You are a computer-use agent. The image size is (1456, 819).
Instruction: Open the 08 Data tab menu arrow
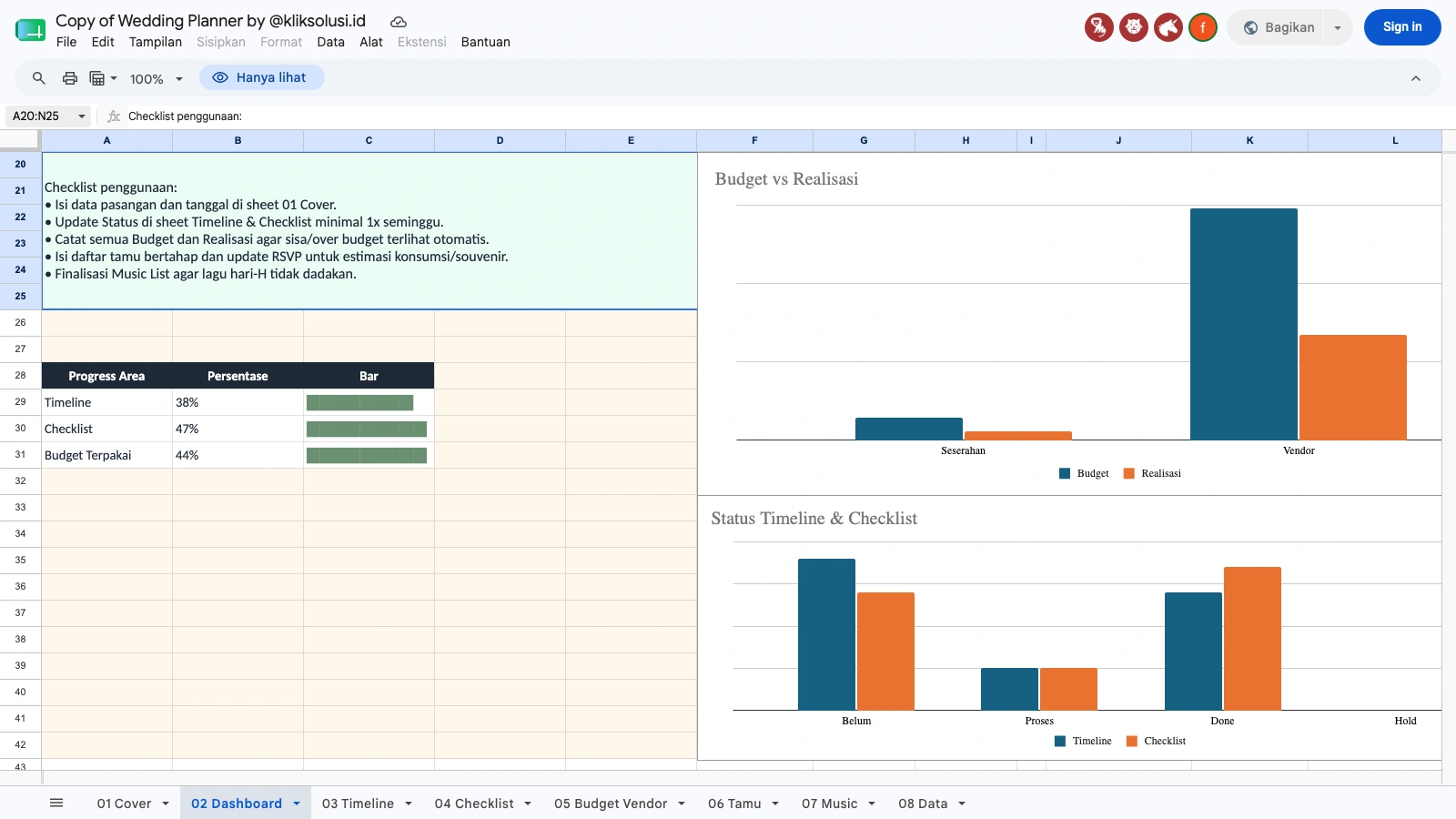coord(962,804)
